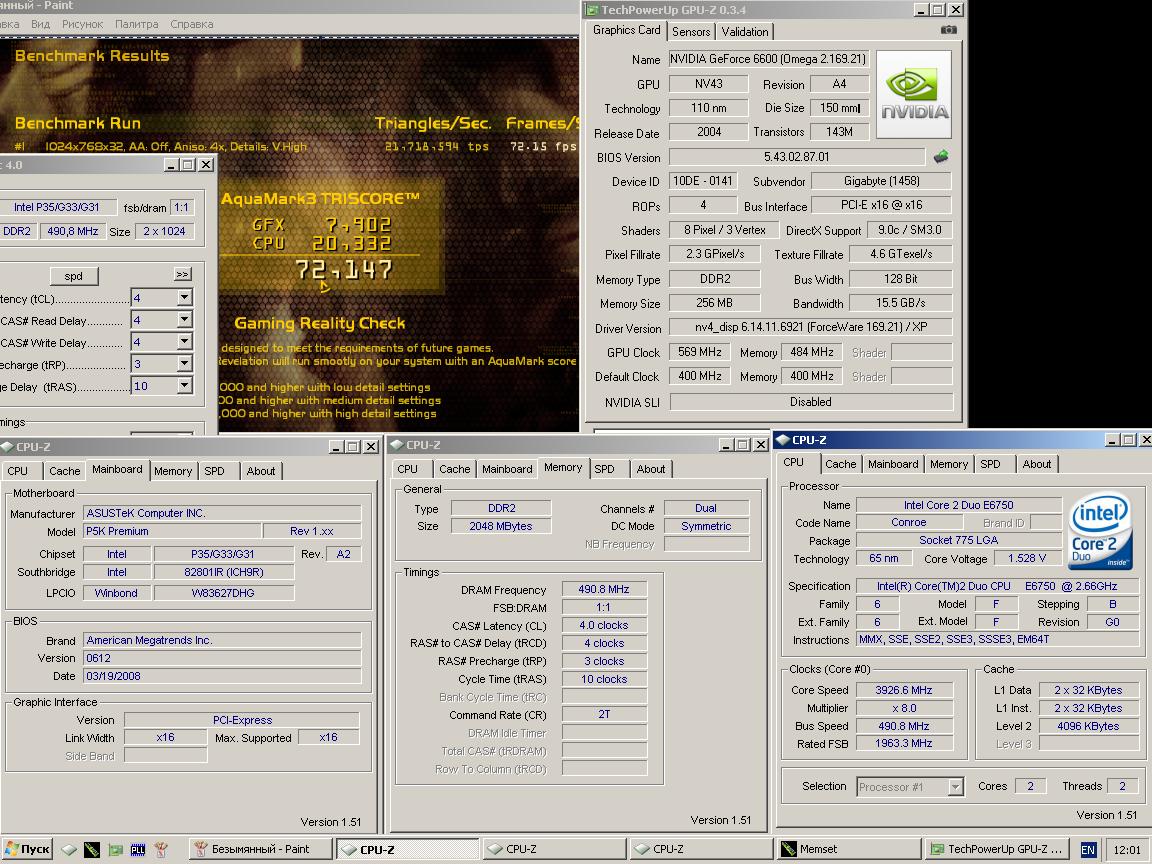
Task: Open the Paint quick launch icon
Action: 161,849
